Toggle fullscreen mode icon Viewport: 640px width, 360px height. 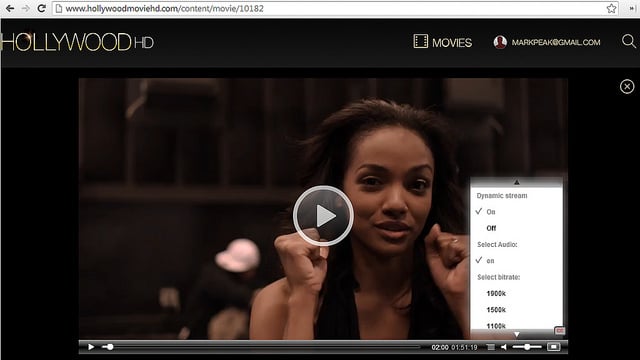click(x=553, y=347)
